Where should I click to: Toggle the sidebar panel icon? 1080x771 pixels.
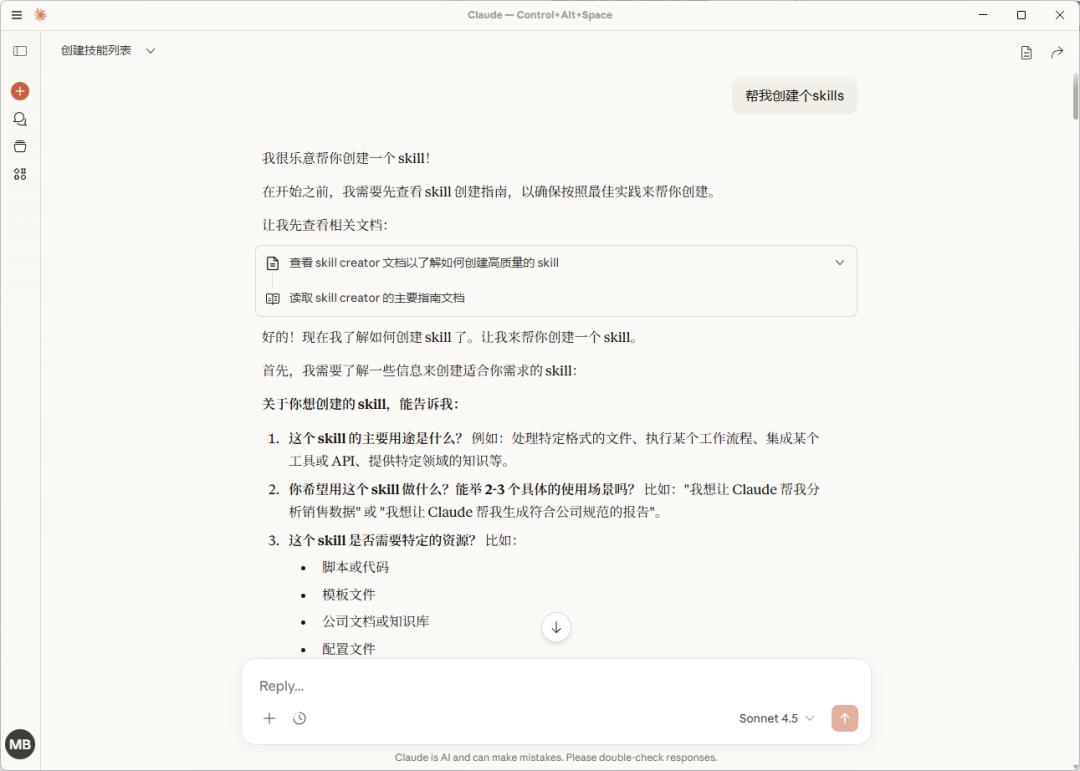click(x=20, y=51)
